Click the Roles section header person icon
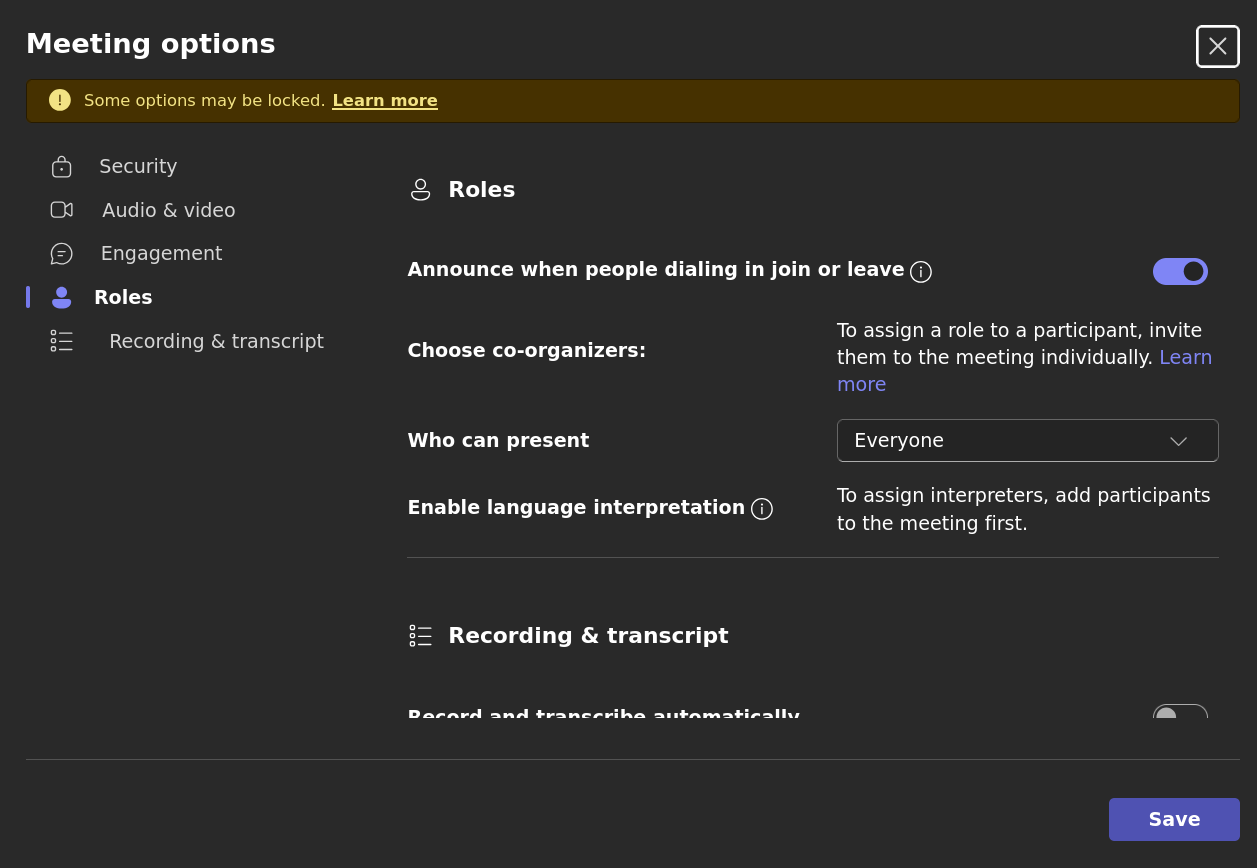Image resolution: width=1257 pixels, height=868 pixels. pos(421,190)
